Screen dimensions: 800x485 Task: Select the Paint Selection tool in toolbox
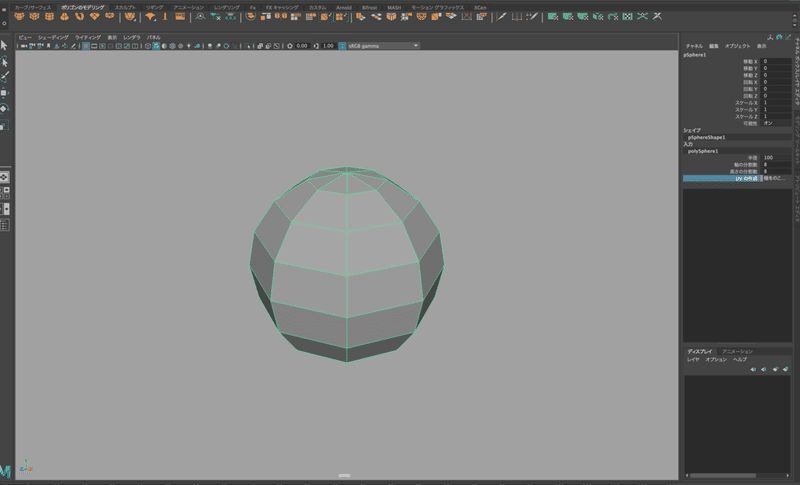click(x=4, y=77)
